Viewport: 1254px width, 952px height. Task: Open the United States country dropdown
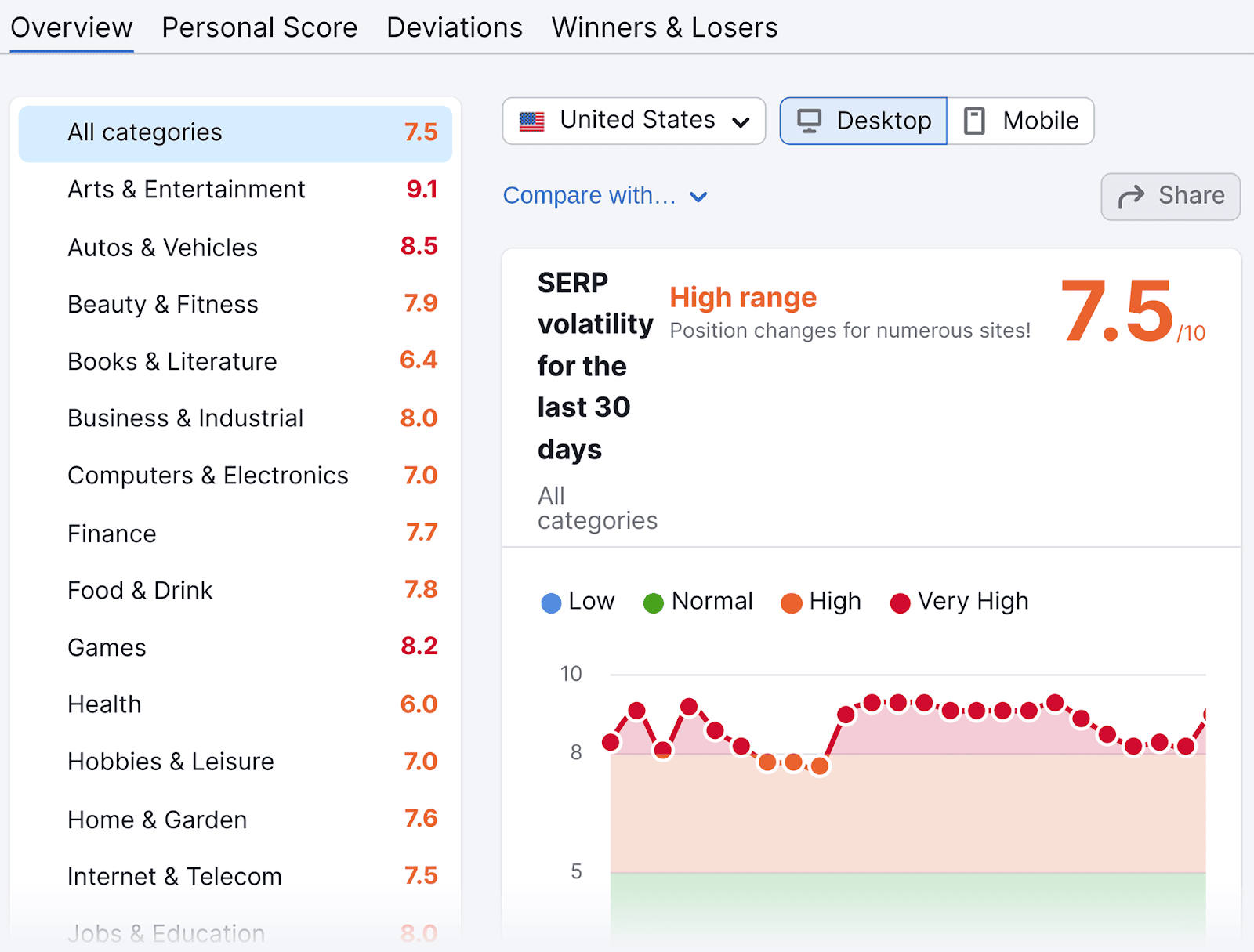(633, 121)
